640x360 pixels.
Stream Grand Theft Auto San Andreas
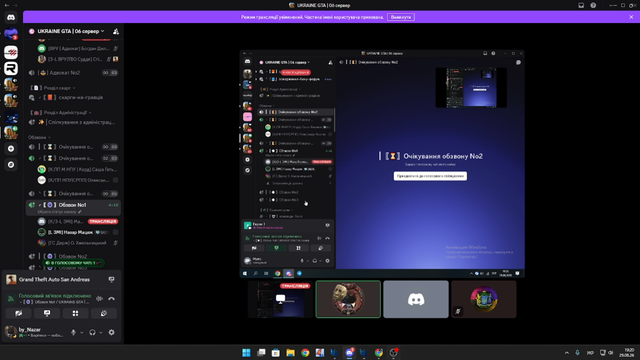coord(111,280)
